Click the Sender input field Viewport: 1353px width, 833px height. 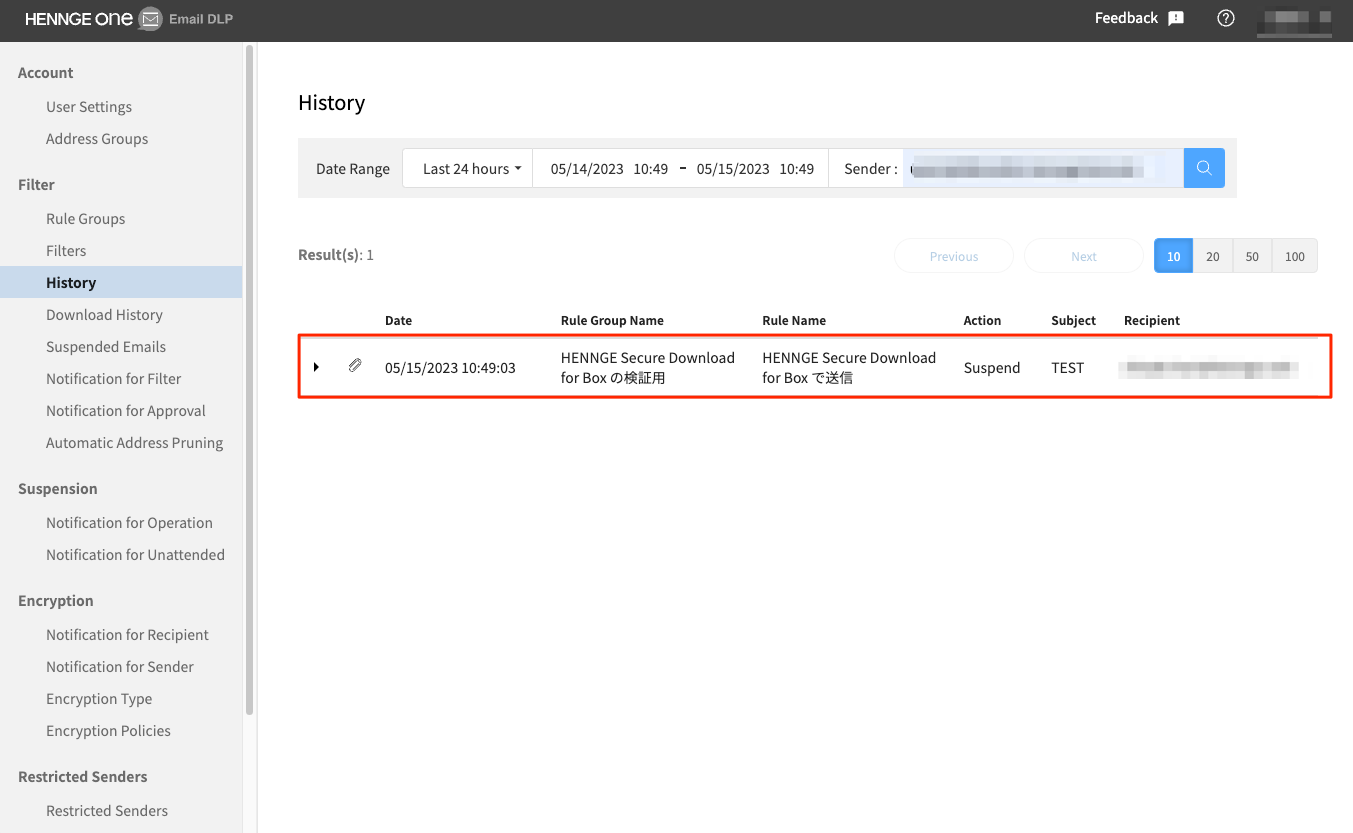pos(1043,168)
